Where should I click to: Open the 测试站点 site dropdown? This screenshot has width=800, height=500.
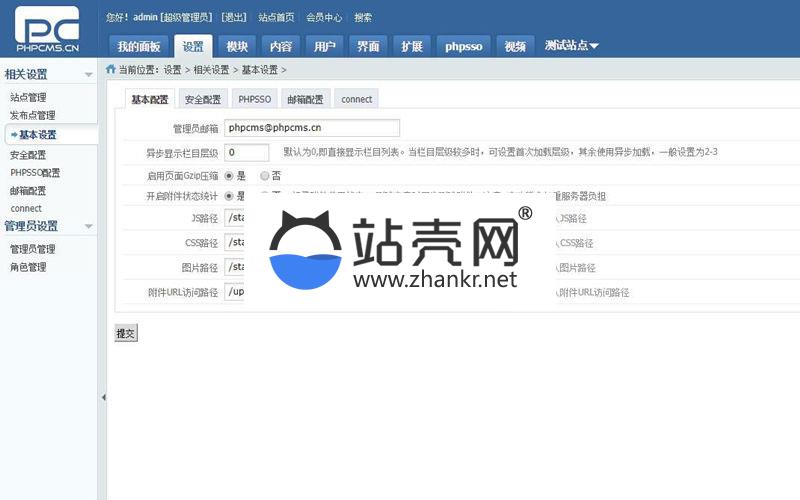pos(572,46)
